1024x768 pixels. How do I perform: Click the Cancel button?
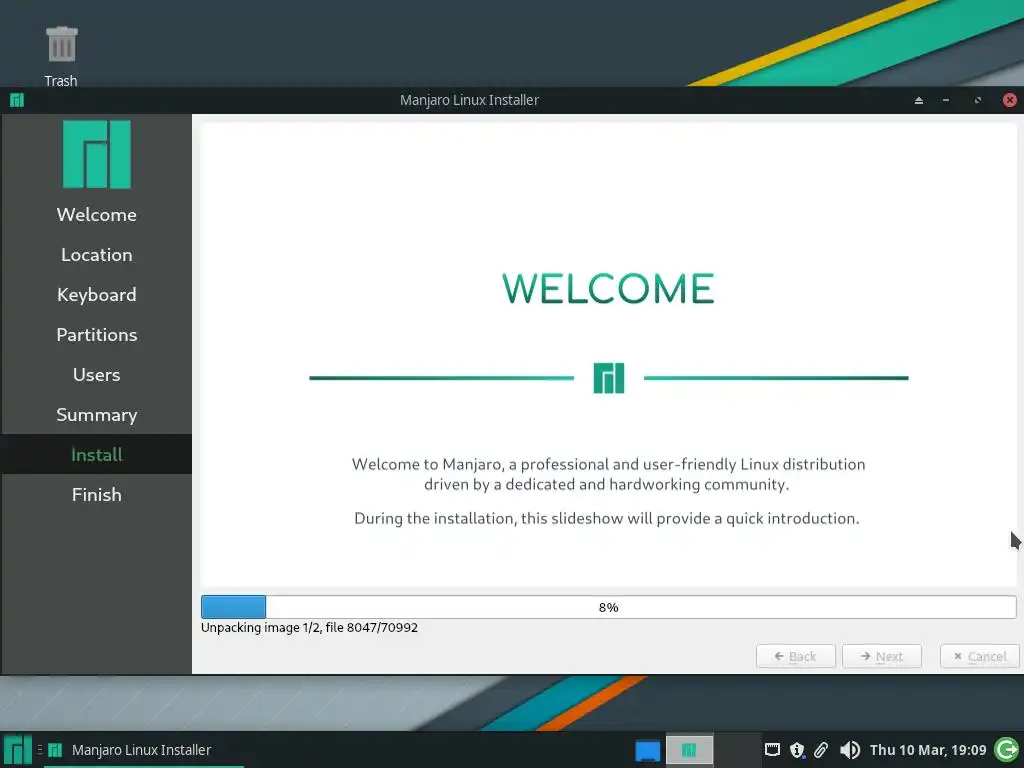(980, 656)
